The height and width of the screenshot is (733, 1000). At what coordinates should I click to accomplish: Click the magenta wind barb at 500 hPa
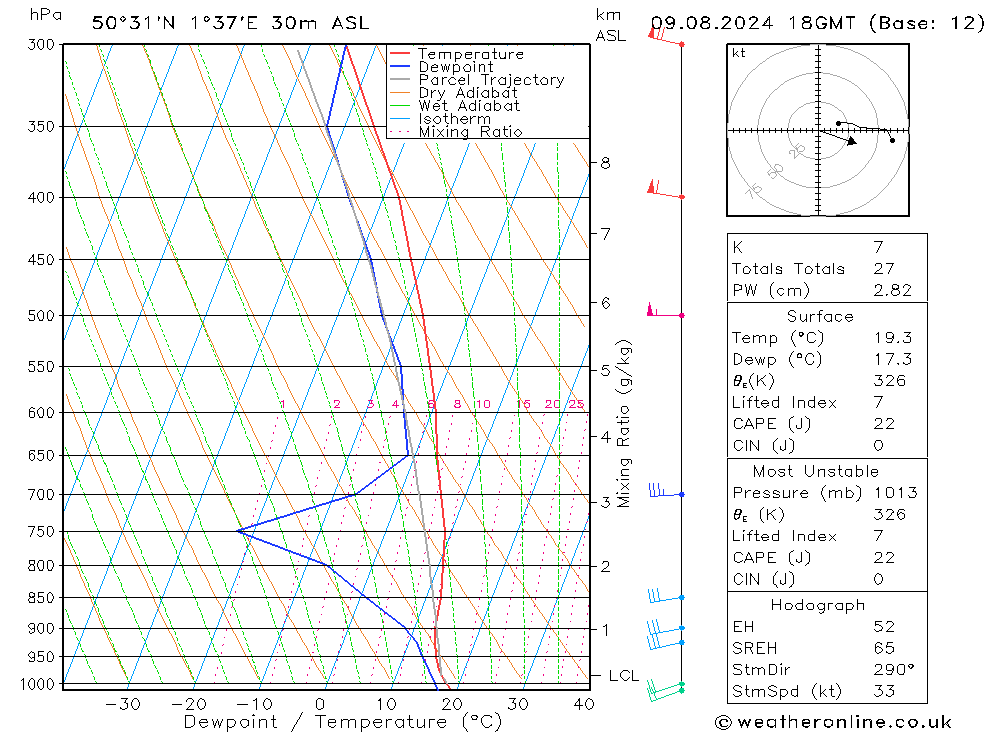(666, 310)
